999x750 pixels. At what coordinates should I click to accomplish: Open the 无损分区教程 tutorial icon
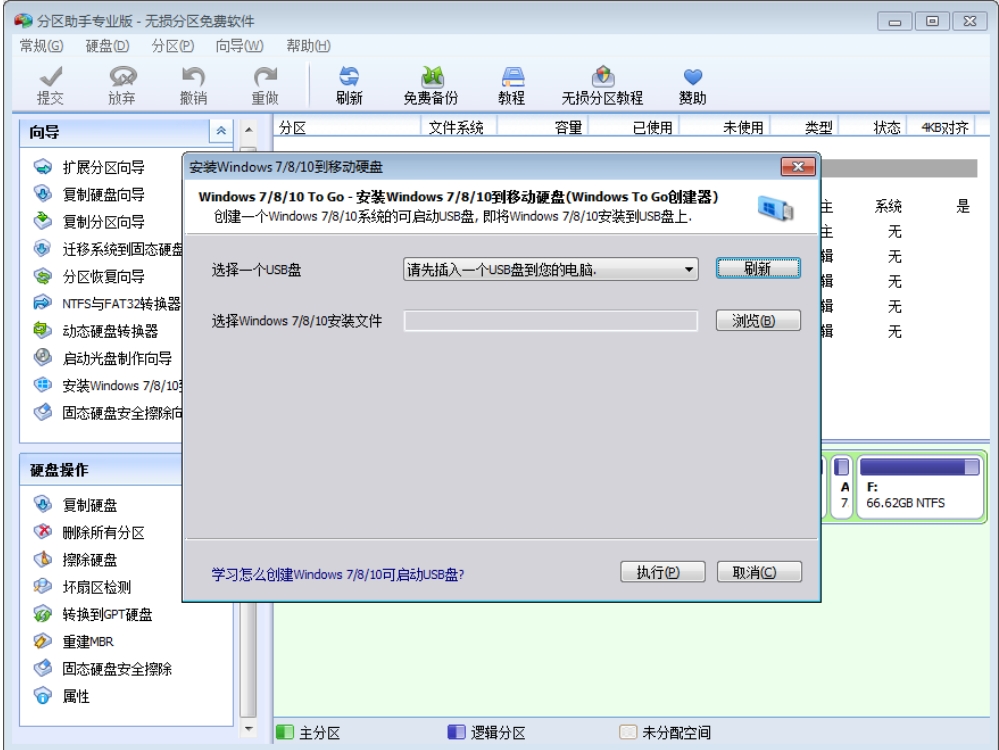point(603,77)
